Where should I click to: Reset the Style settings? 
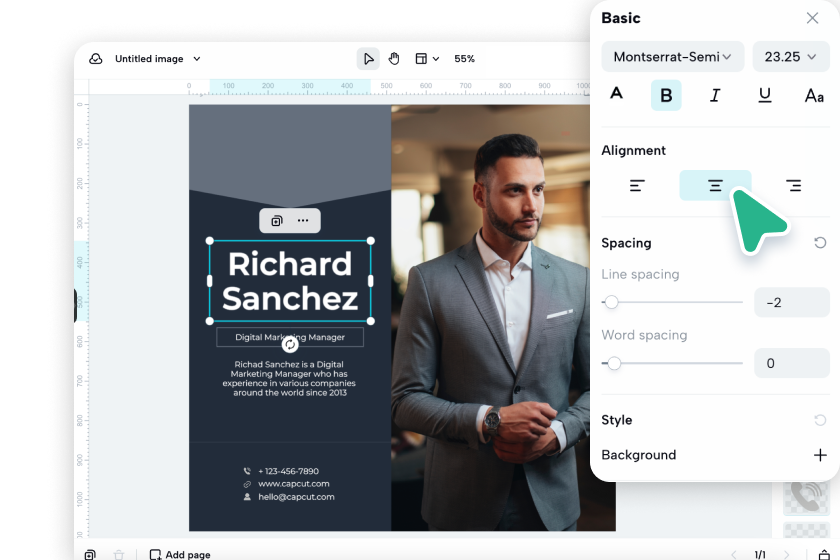click(820, 420)
